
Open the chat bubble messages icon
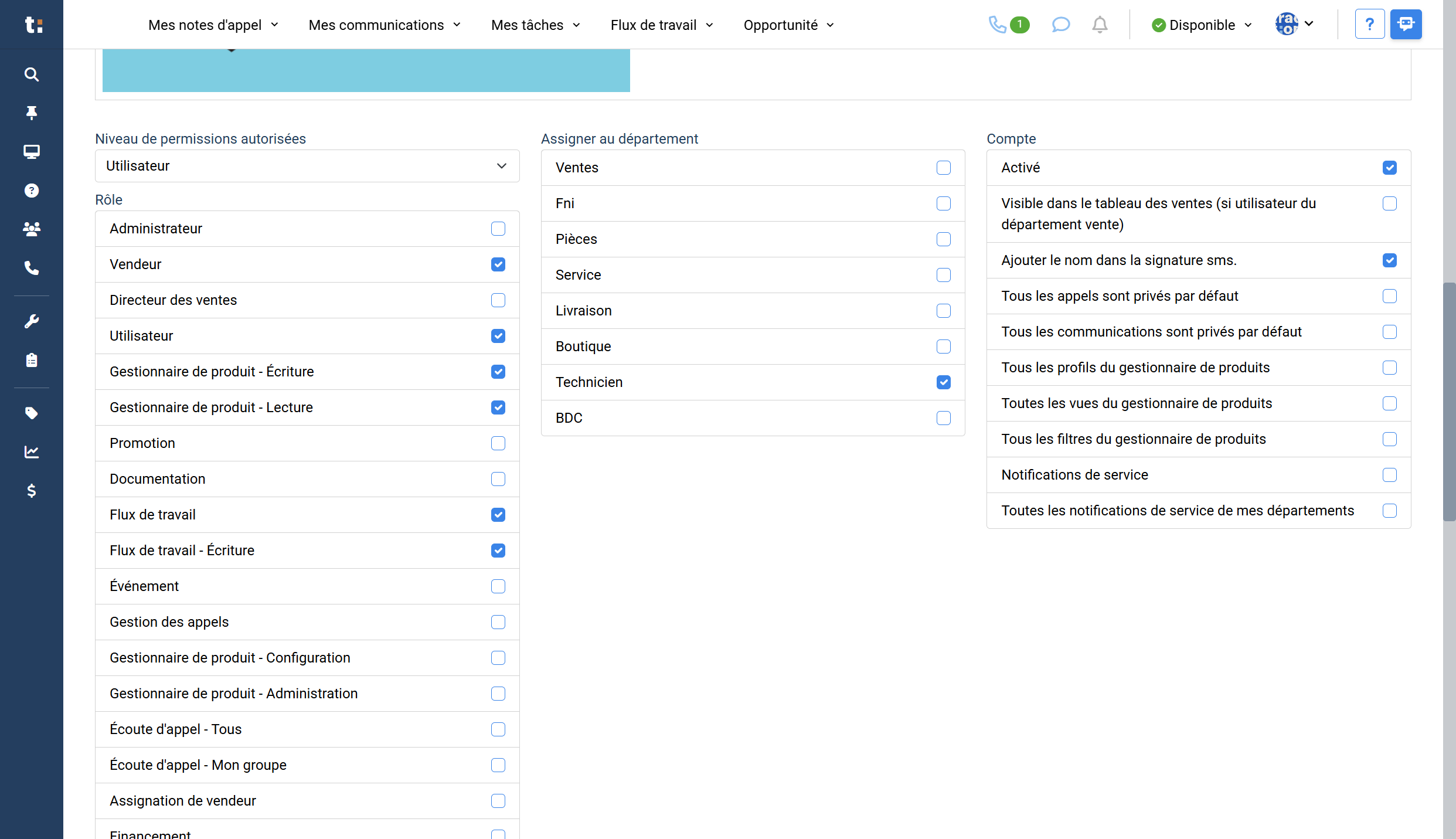click(x=1060, y=25)
